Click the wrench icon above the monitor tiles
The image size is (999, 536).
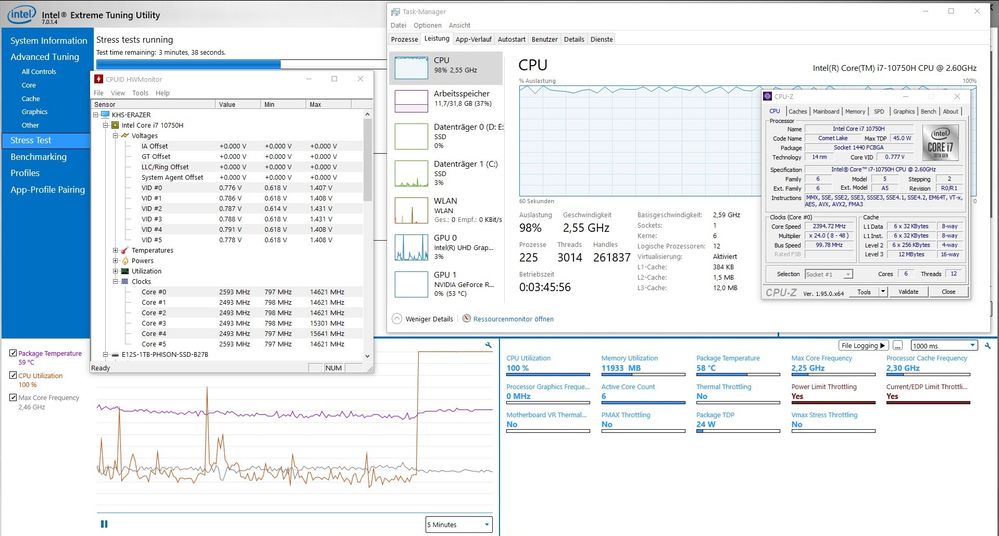click(987, 345)
